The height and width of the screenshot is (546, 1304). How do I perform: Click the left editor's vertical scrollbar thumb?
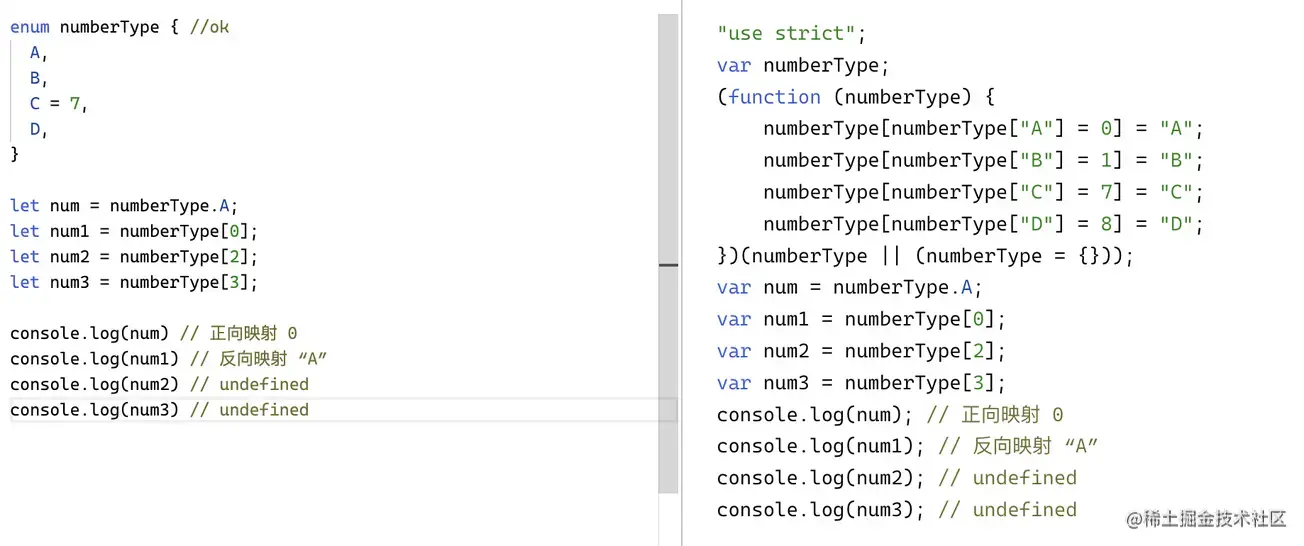click(668, 253)
